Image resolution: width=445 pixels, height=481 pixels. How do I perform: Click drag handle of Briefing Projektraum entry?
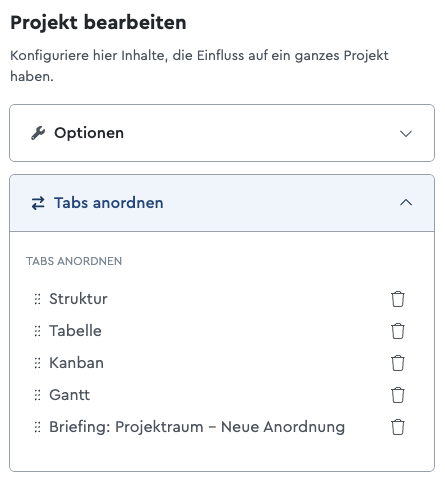click(x=37, y=427)
